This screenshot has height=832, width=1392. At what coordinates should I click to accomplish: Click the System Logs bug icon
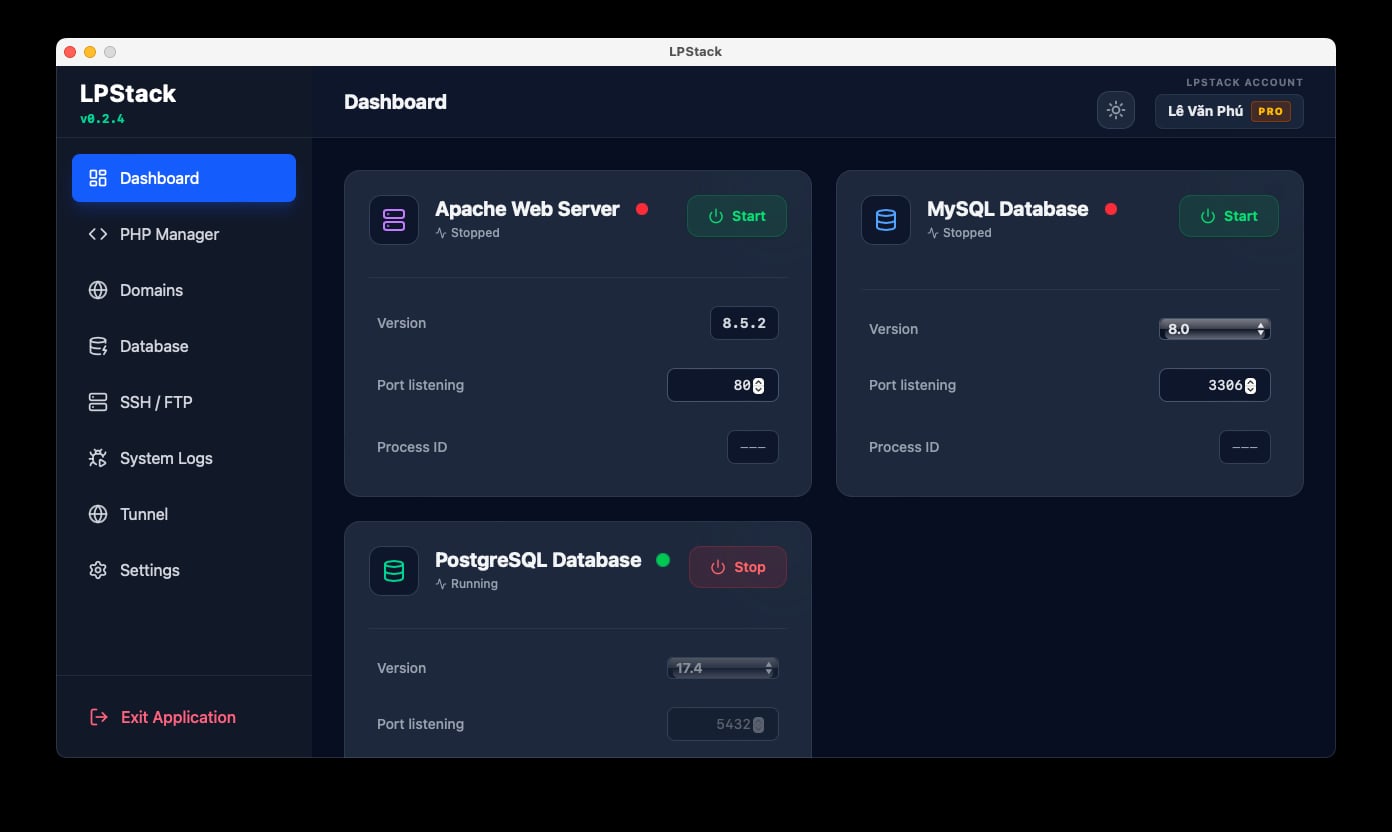(x=98, y=458)
